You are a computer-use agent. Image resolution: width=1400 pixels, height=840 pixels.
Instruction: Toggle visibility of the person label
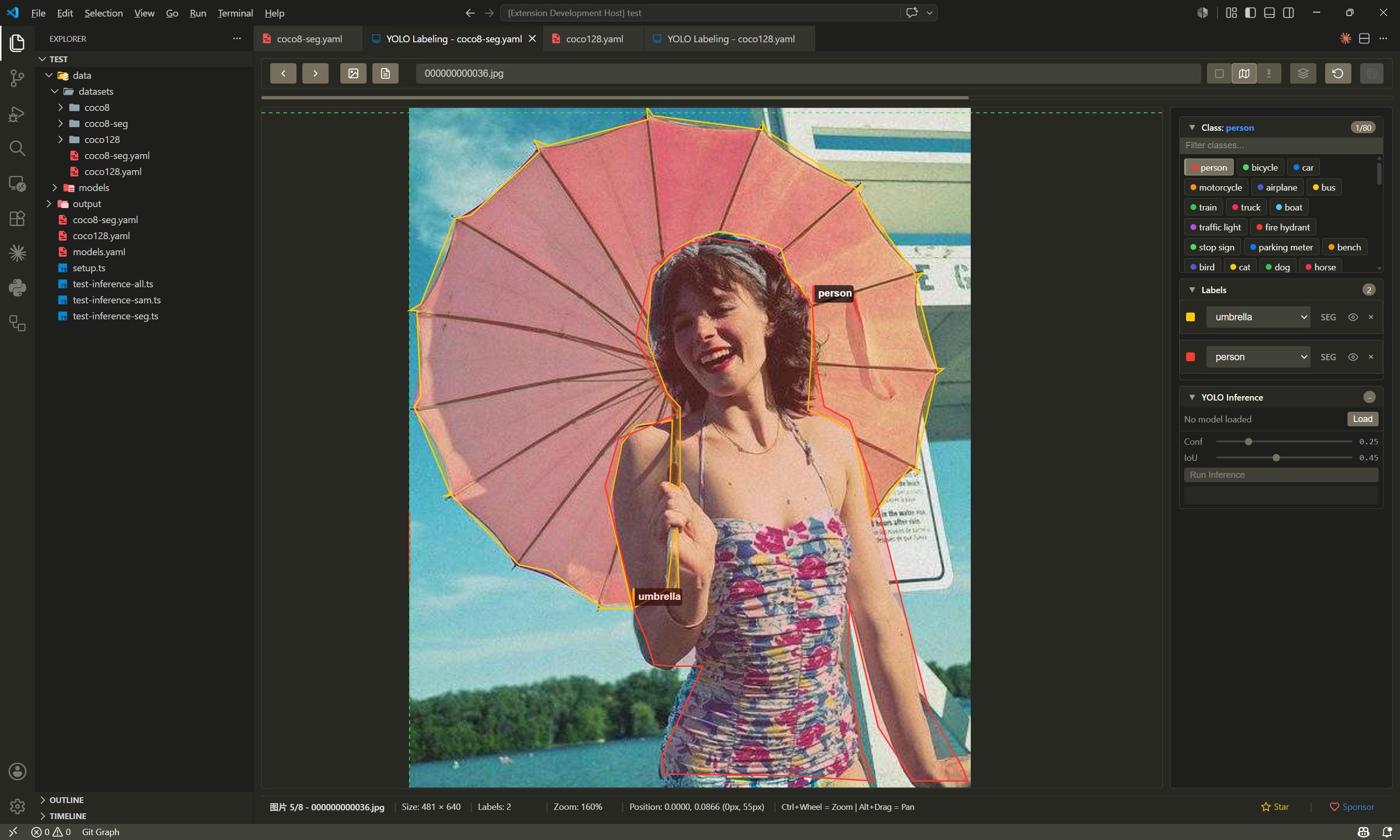1352,357
